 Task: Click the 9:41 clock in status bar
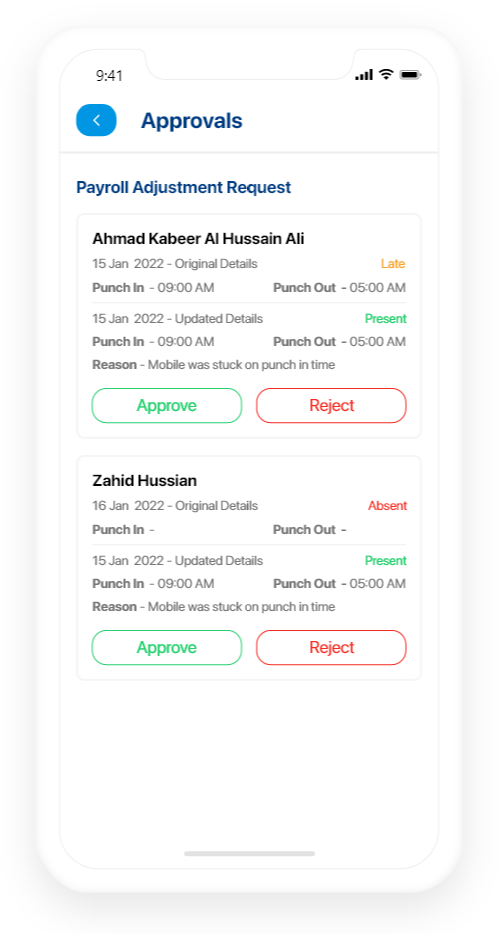[109, 76]
